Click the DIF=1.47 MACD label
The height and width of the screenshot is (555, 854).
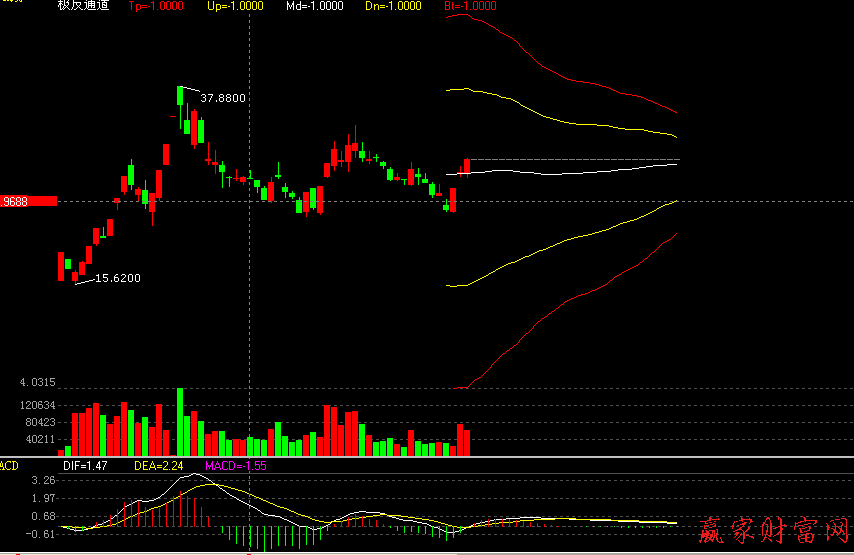click(x=85, y=466)
